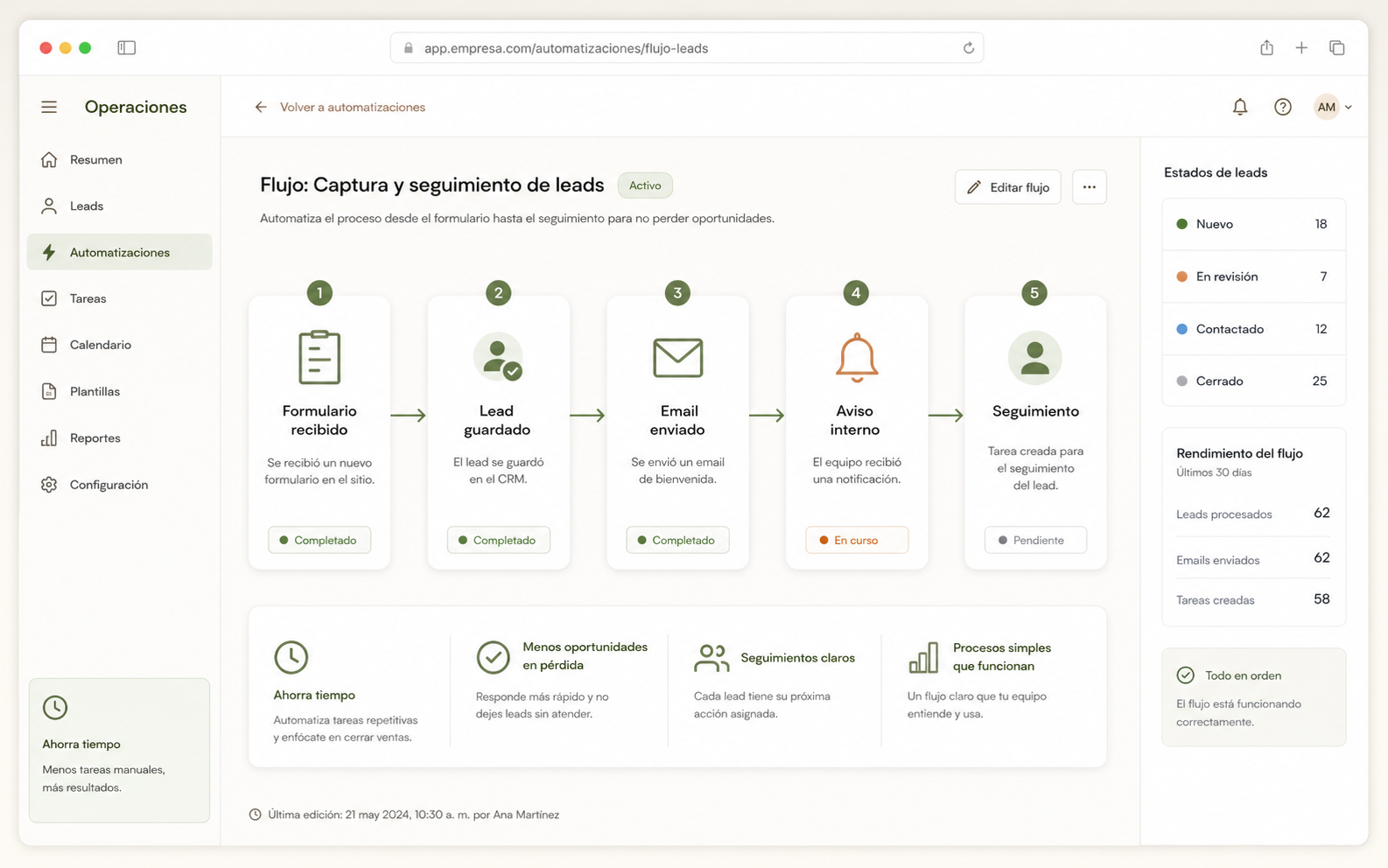
Task: Click Completado status on Formulario recibido
Action: point(319,540)
